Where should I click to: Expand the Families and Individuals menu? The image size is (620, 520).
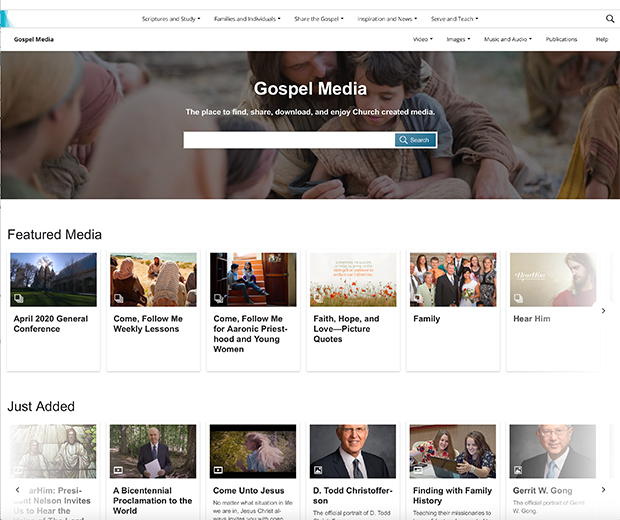pos(247,19)
